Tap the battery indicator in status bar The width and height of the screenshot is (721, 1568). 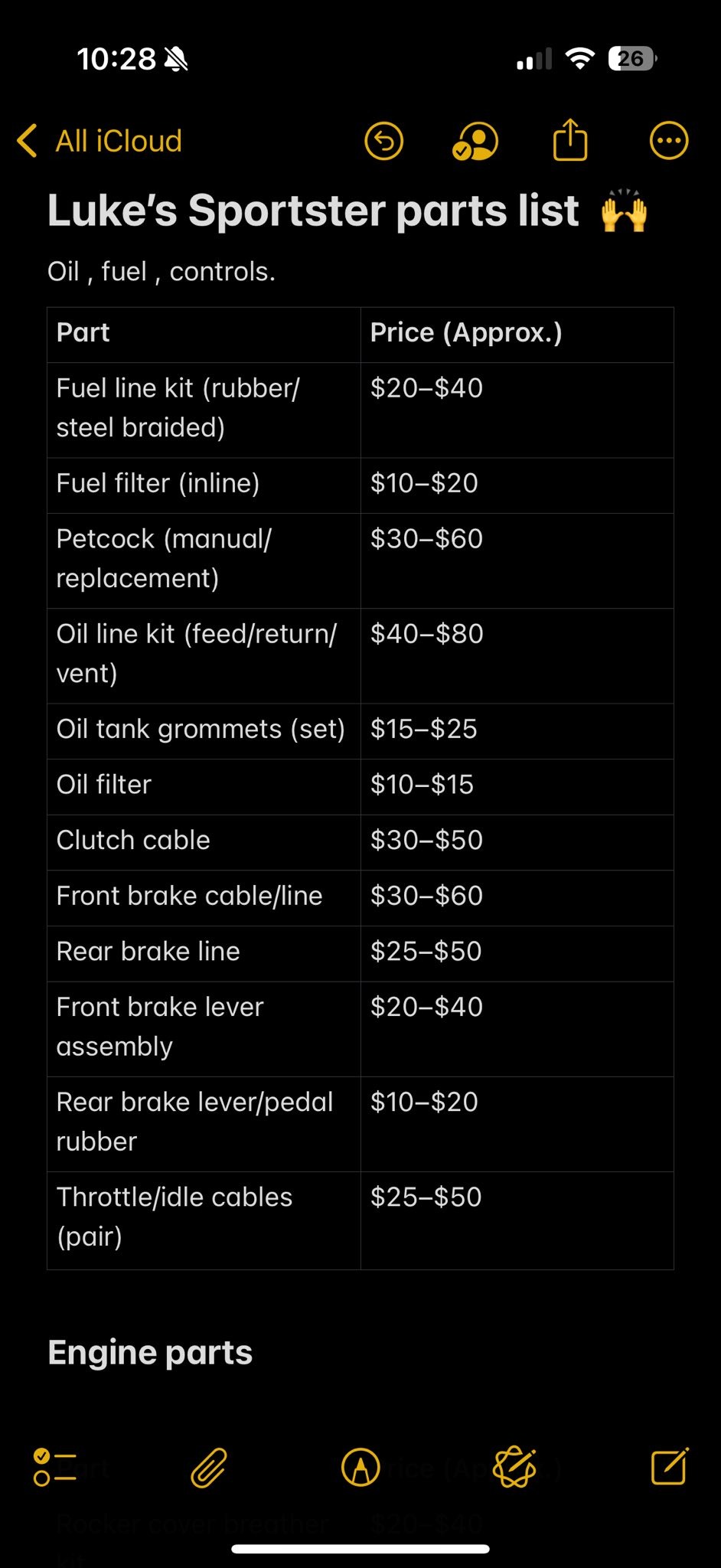(632, 58)
